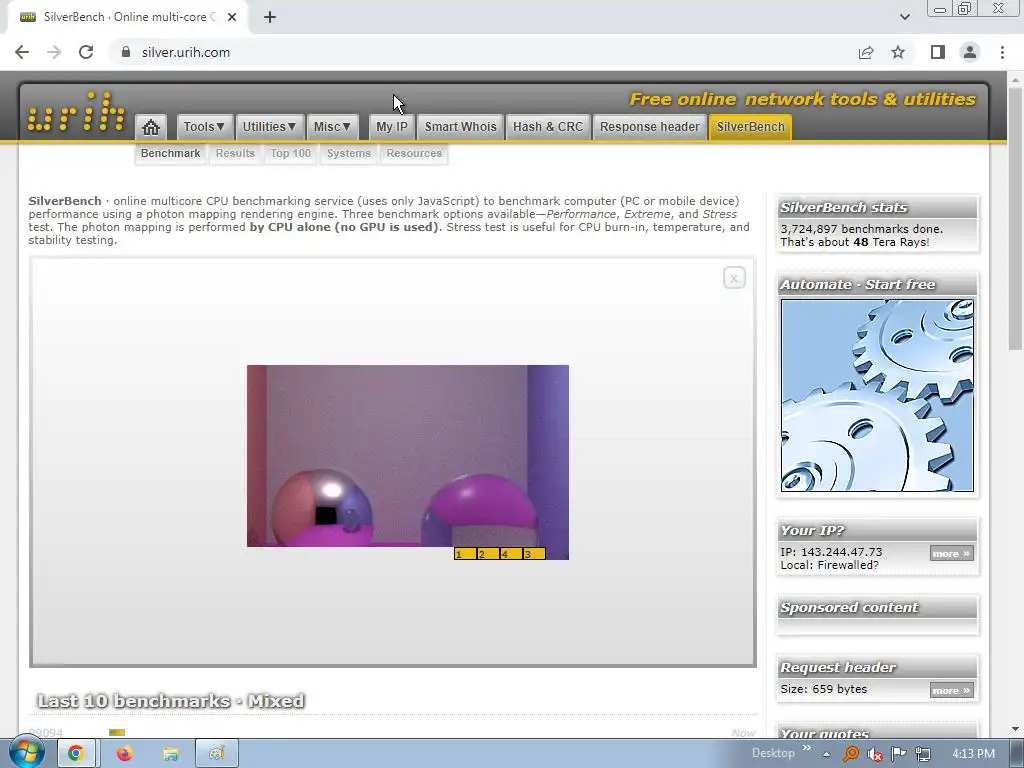Click the Chrome taskbar icon

point(76,754)
